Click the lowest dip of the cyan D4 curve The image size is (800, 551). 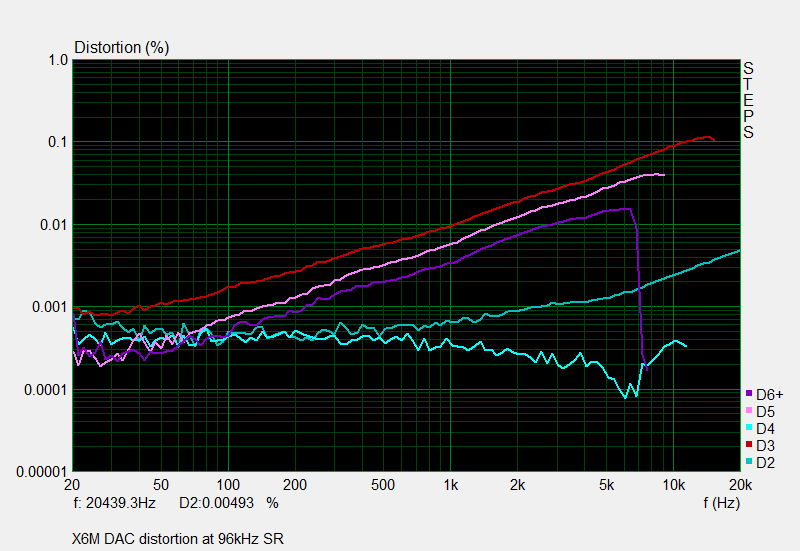coord(626,397)
